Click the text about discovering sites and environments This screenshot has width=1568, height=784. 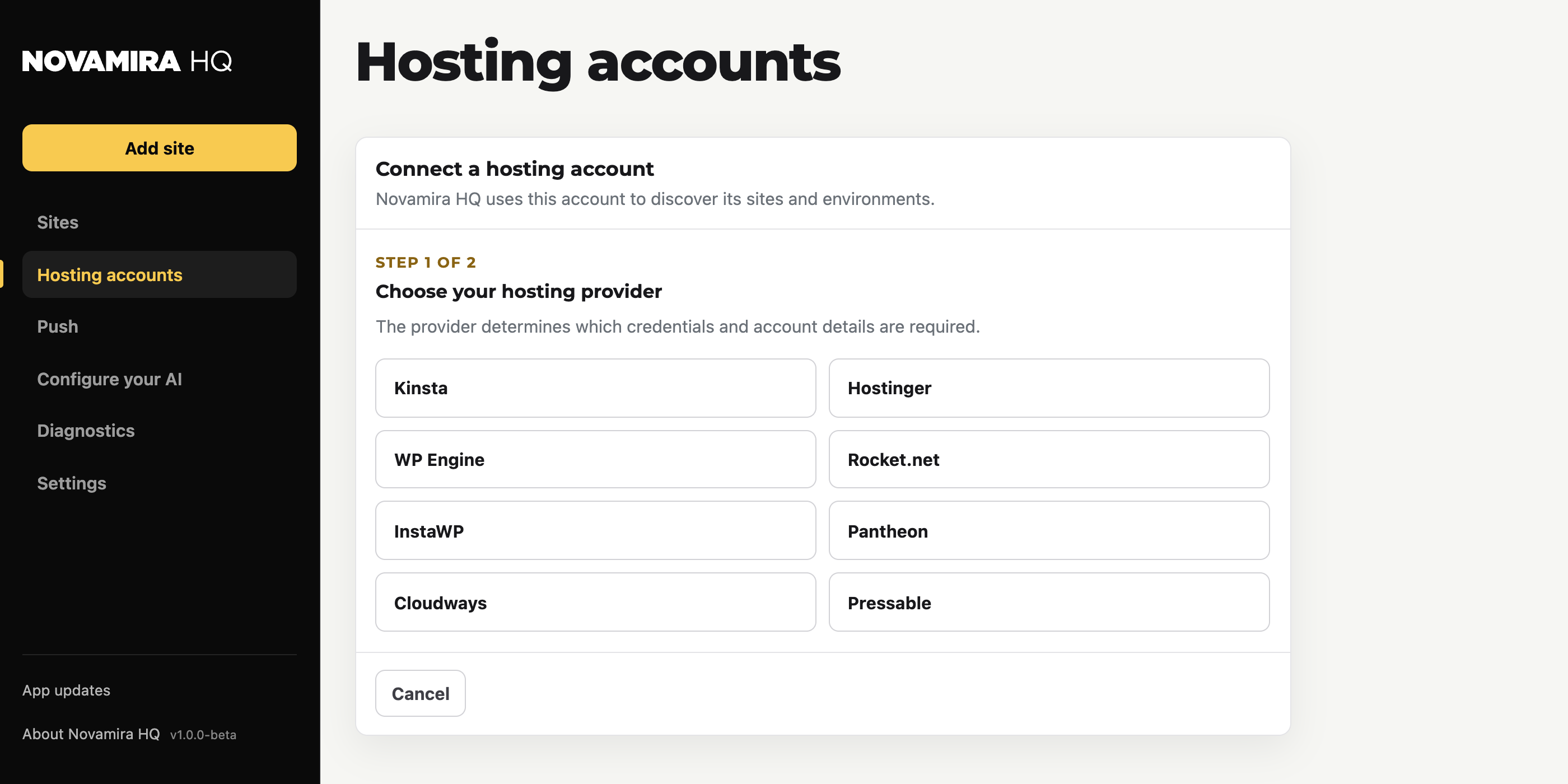click(655, 199)
